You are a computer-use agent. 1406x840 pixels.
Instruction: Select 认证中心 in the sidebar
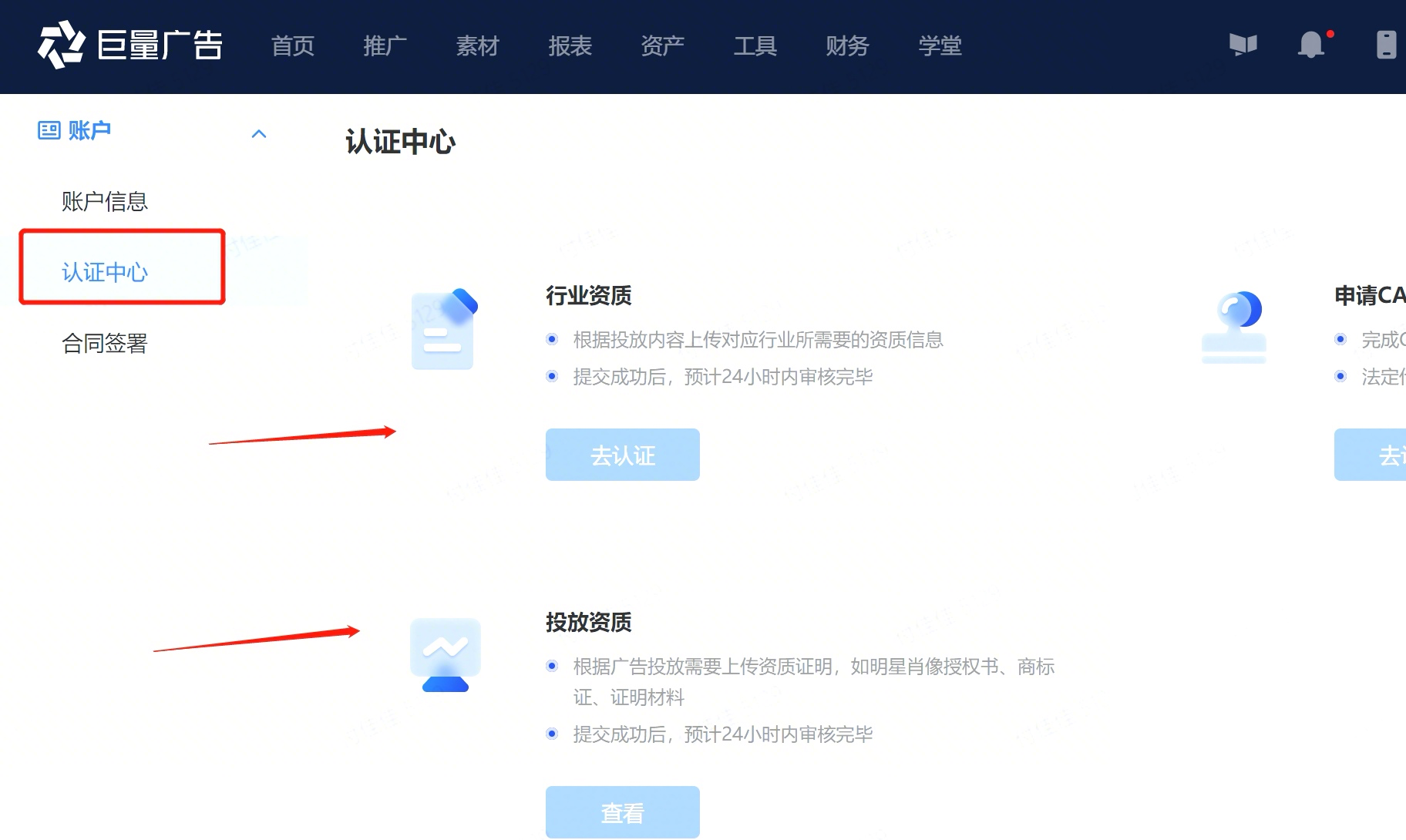[105, 272]
